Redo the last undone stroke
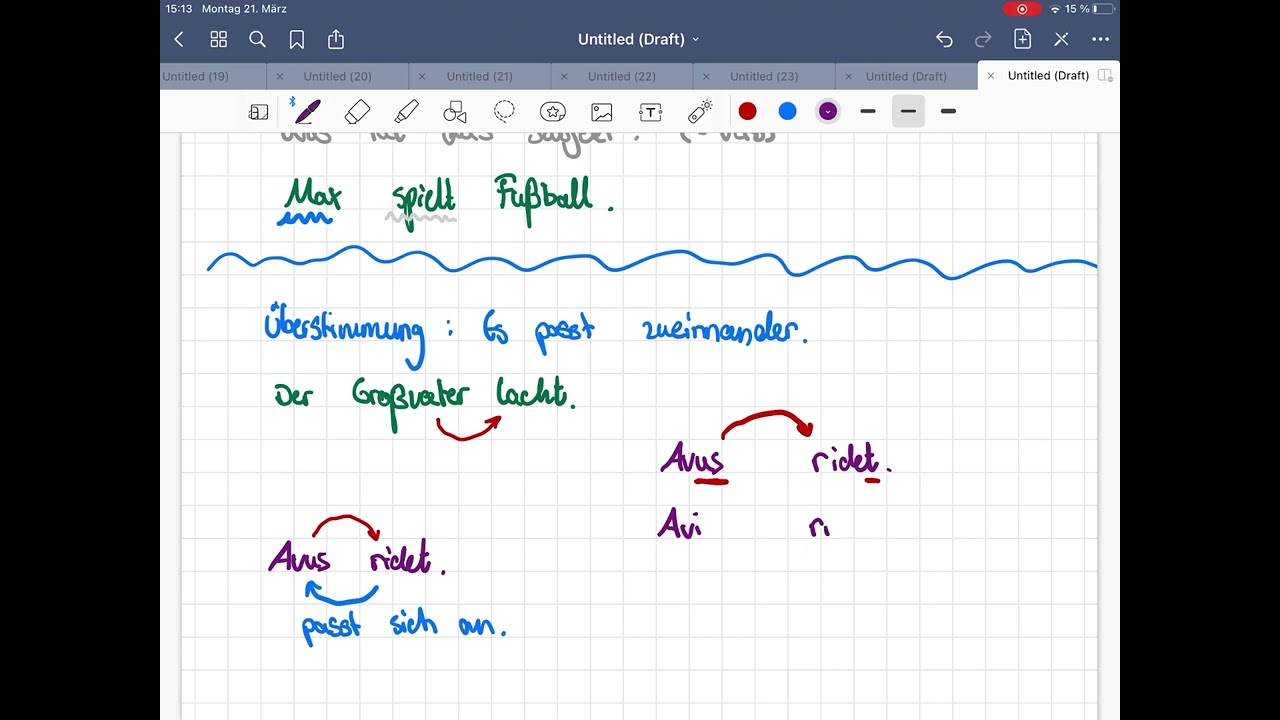The width and height of the screenshot is (1280, 720). pos(983,39)
